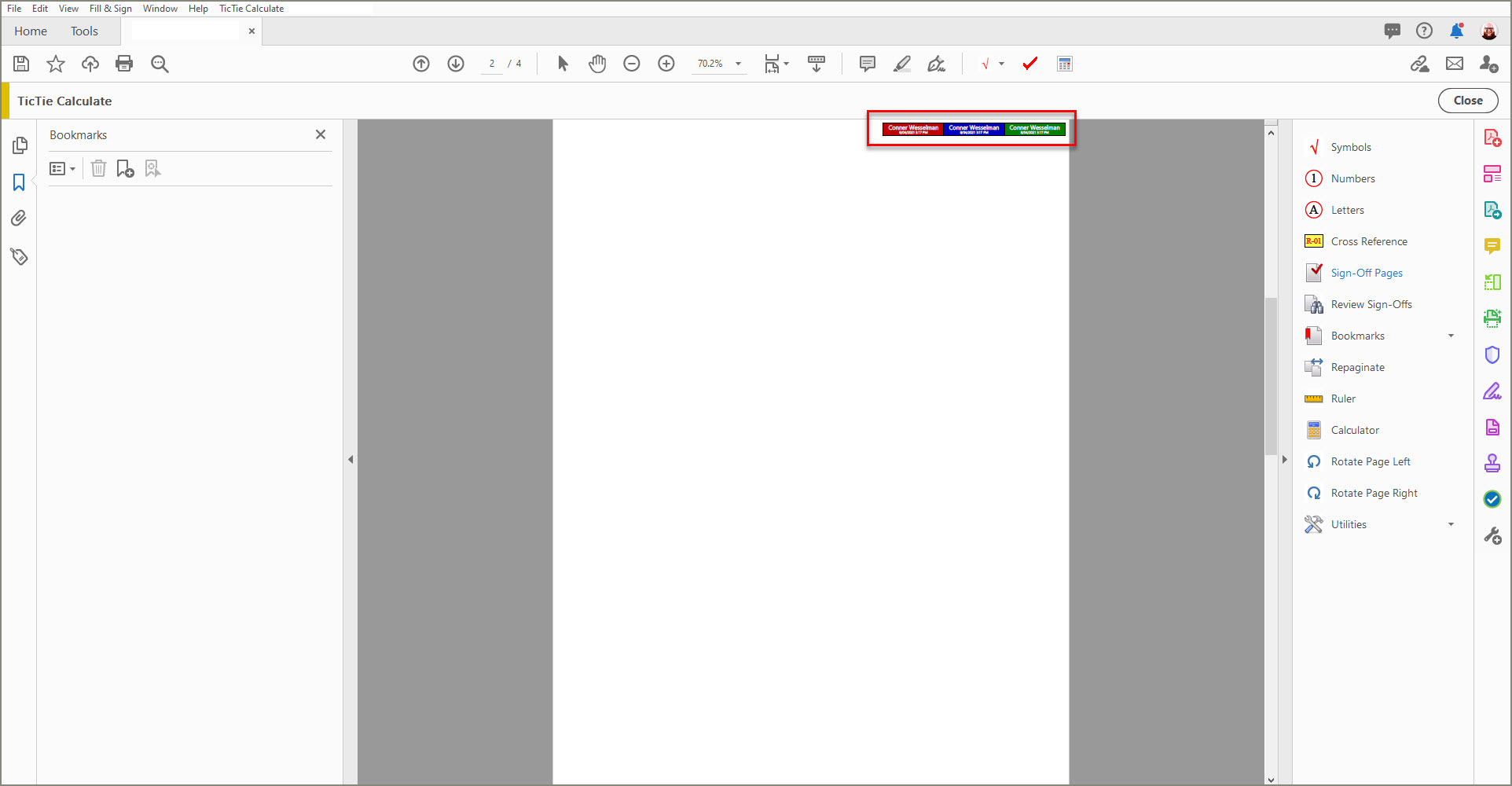Expand the Bookmarks section in TicTie panel
The width and height of the screenshot is (1512, 786).
pos(1451,336)
